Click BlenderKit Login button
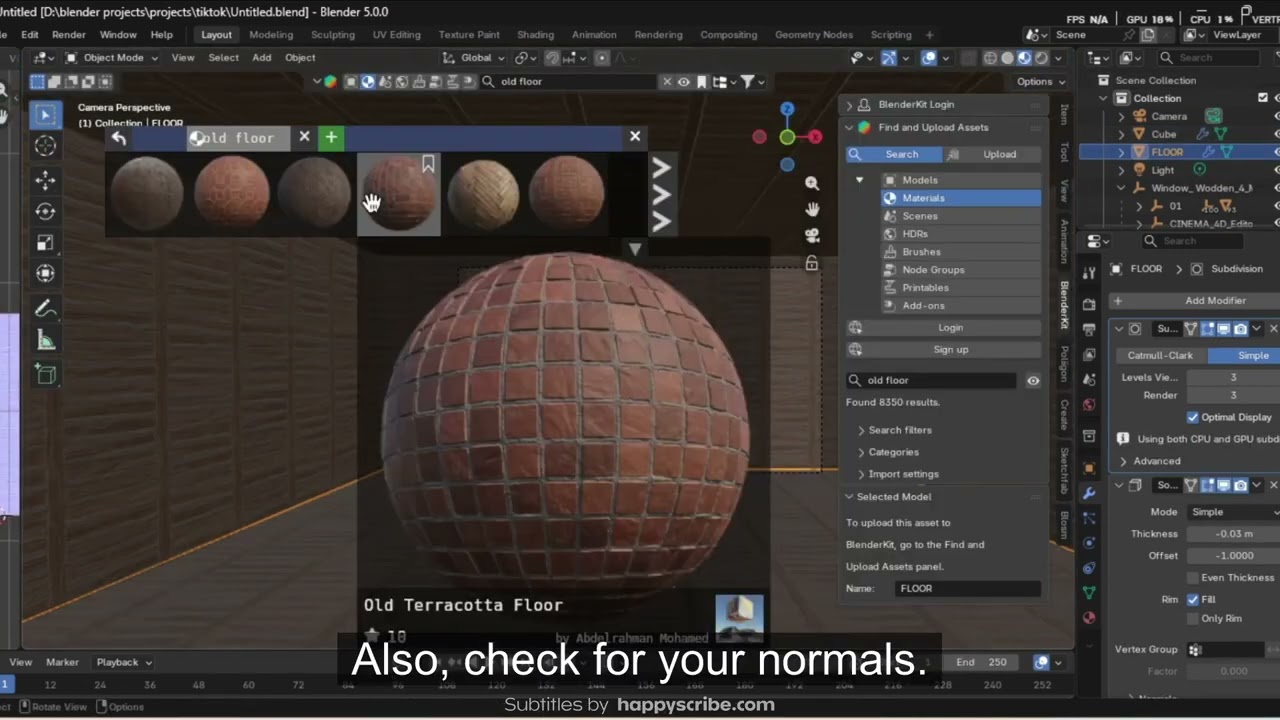 (x=943, y=328)
